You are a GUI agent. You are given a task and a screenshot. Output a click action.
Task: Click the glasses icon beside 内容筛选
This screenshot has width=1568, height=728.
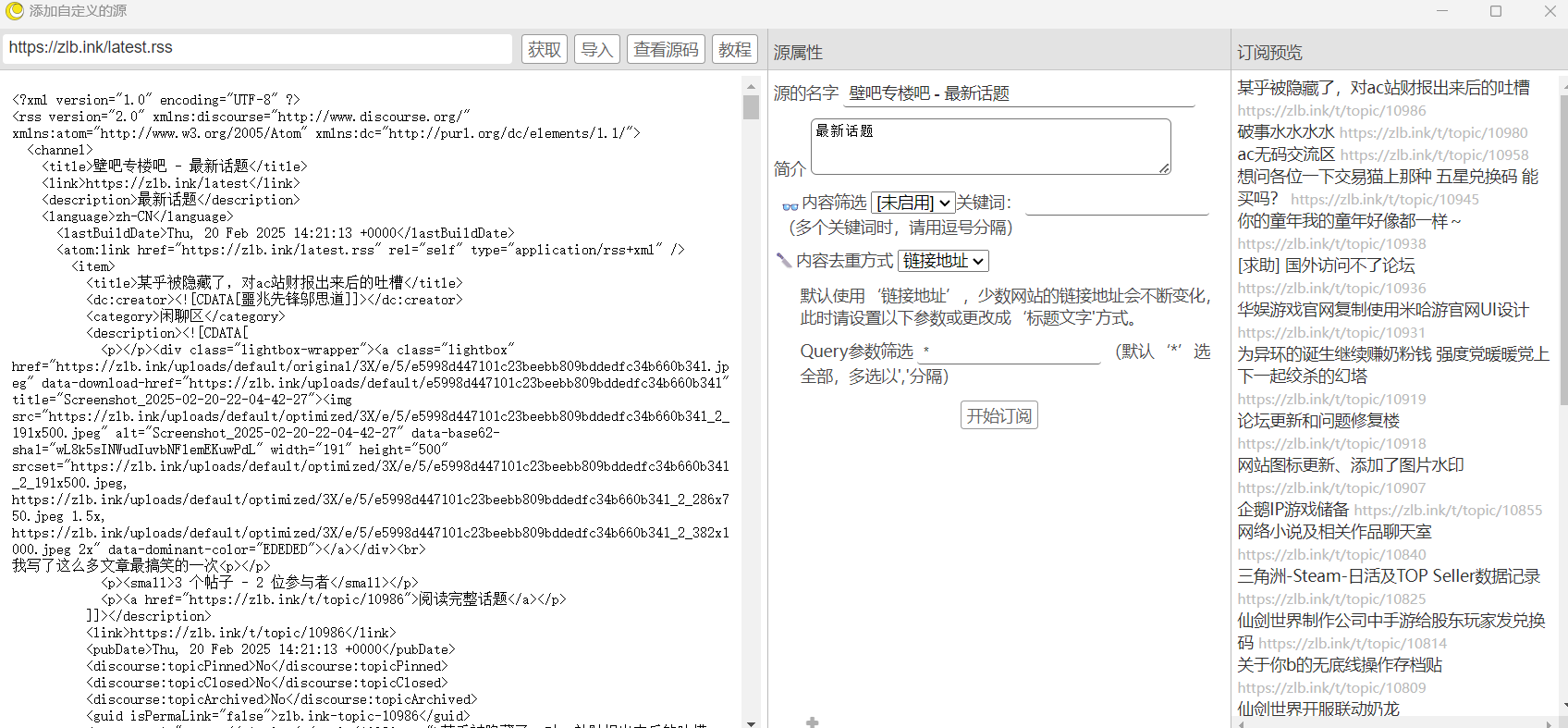click(790, 205)
